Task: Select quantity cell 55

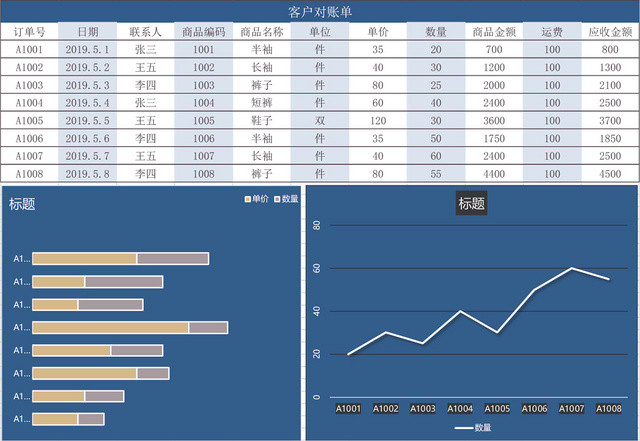Action: pos(436,174)
